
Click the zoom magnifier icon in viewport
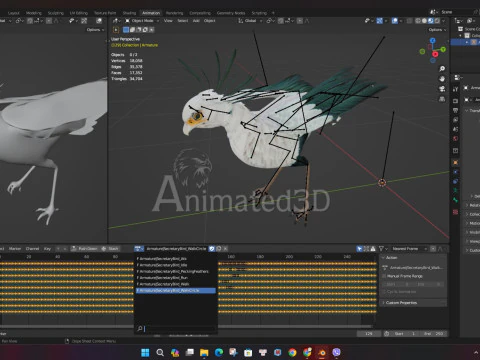(442, 69)
